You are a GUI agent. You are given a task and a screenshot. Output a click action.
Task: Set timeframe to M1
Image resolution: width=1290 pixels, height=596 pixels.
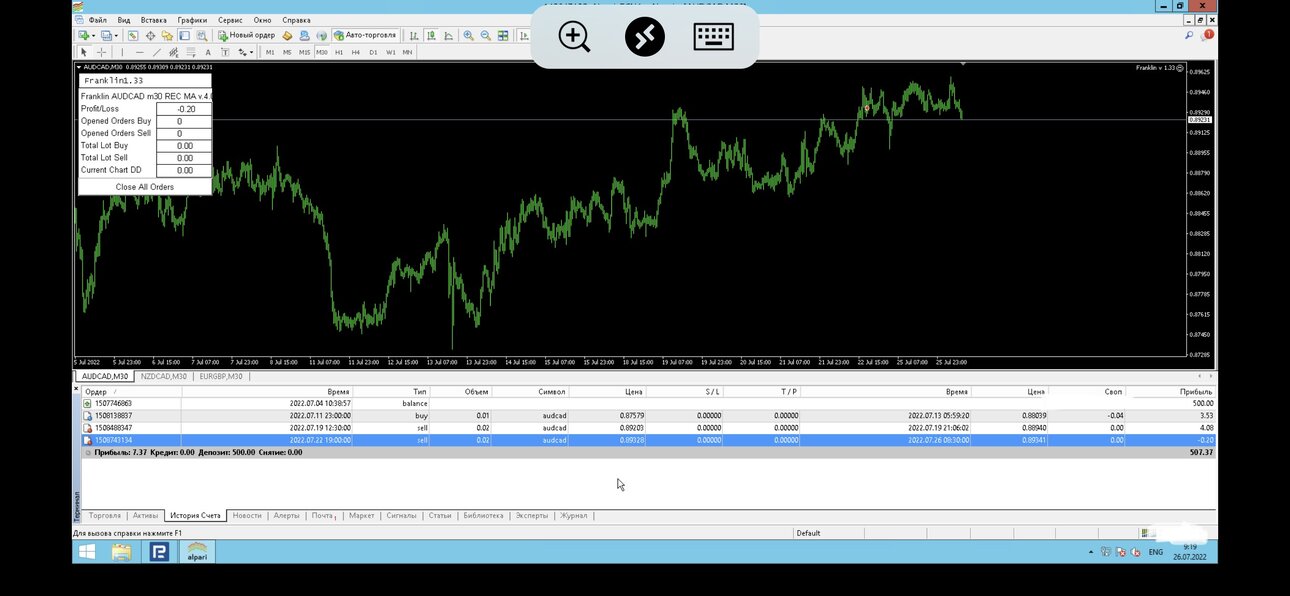pyautogui.click(x=270, y=52)
